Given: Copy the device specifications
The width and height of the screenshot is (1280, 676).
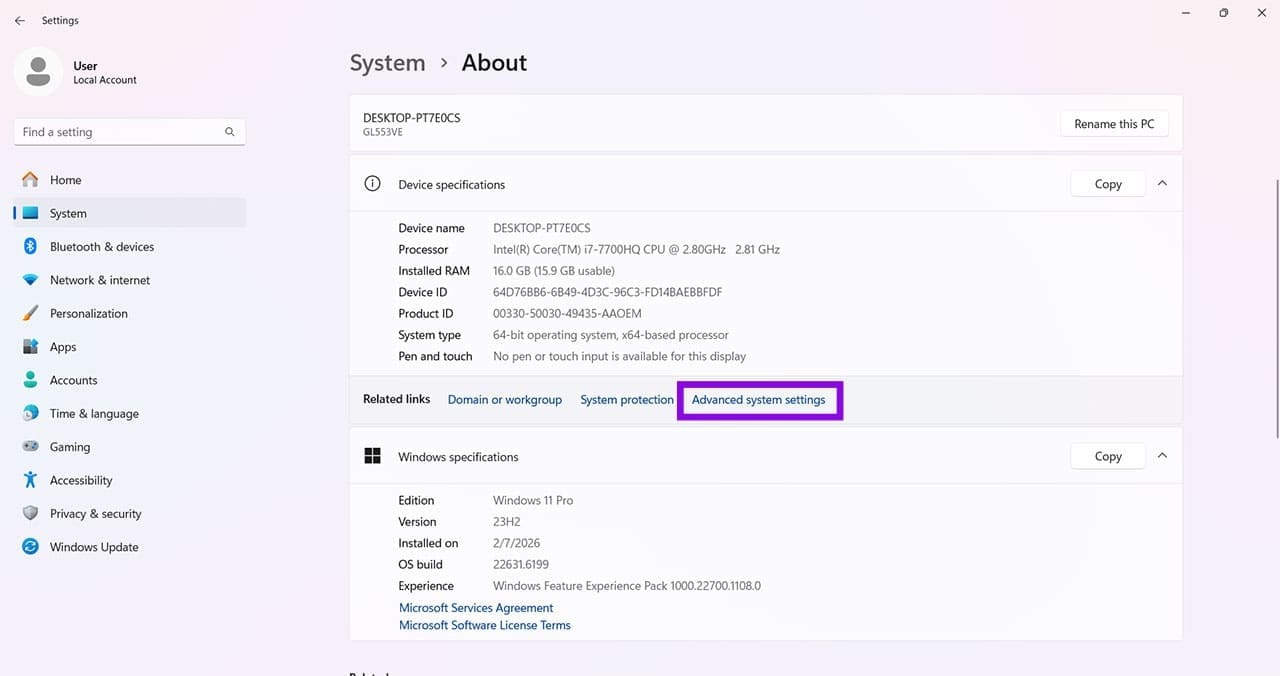Looking at the screenshot, I should click(1108, 184).
